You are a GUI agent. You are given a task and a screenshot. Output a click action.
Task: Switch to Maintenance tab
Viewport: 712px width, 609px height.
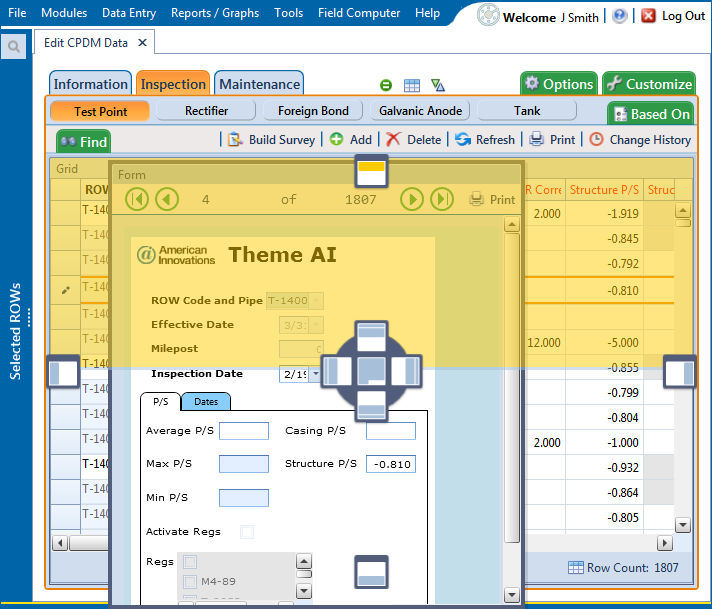tap(259, 84)
